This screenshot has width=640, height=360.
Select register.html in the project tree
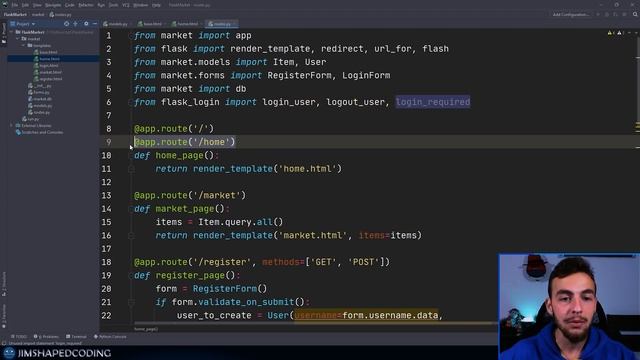pos(51,79)
